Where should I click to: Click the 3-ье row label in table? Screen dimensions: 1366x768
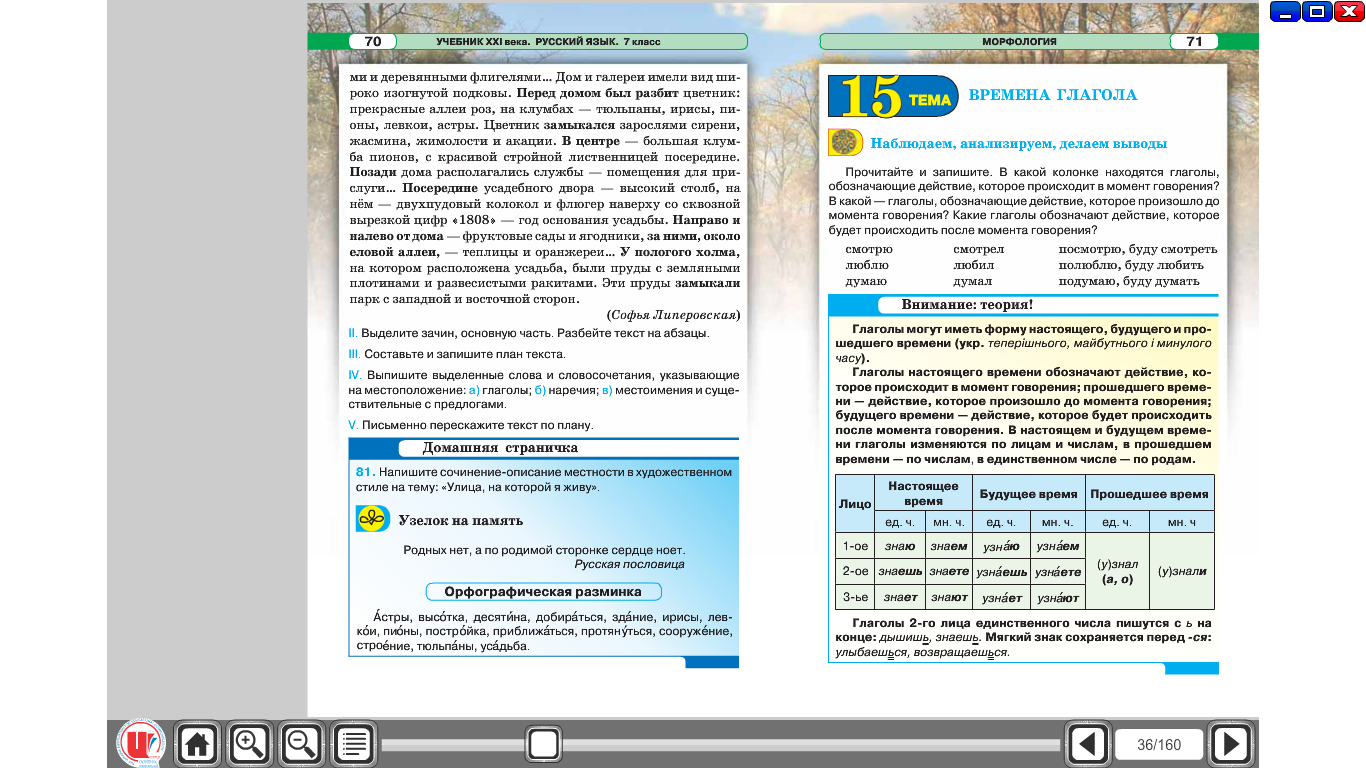[x=854, y=597]
